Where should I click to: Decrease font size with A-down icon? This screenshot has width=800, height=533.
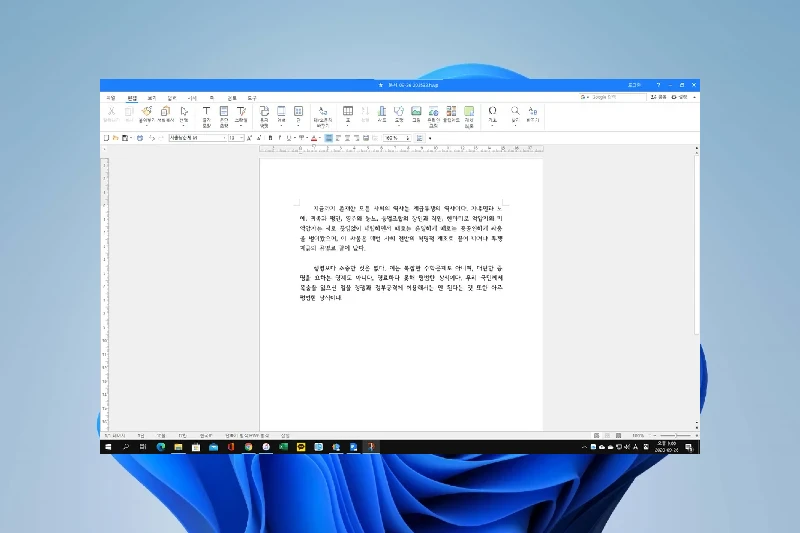[x=259, y=138]
